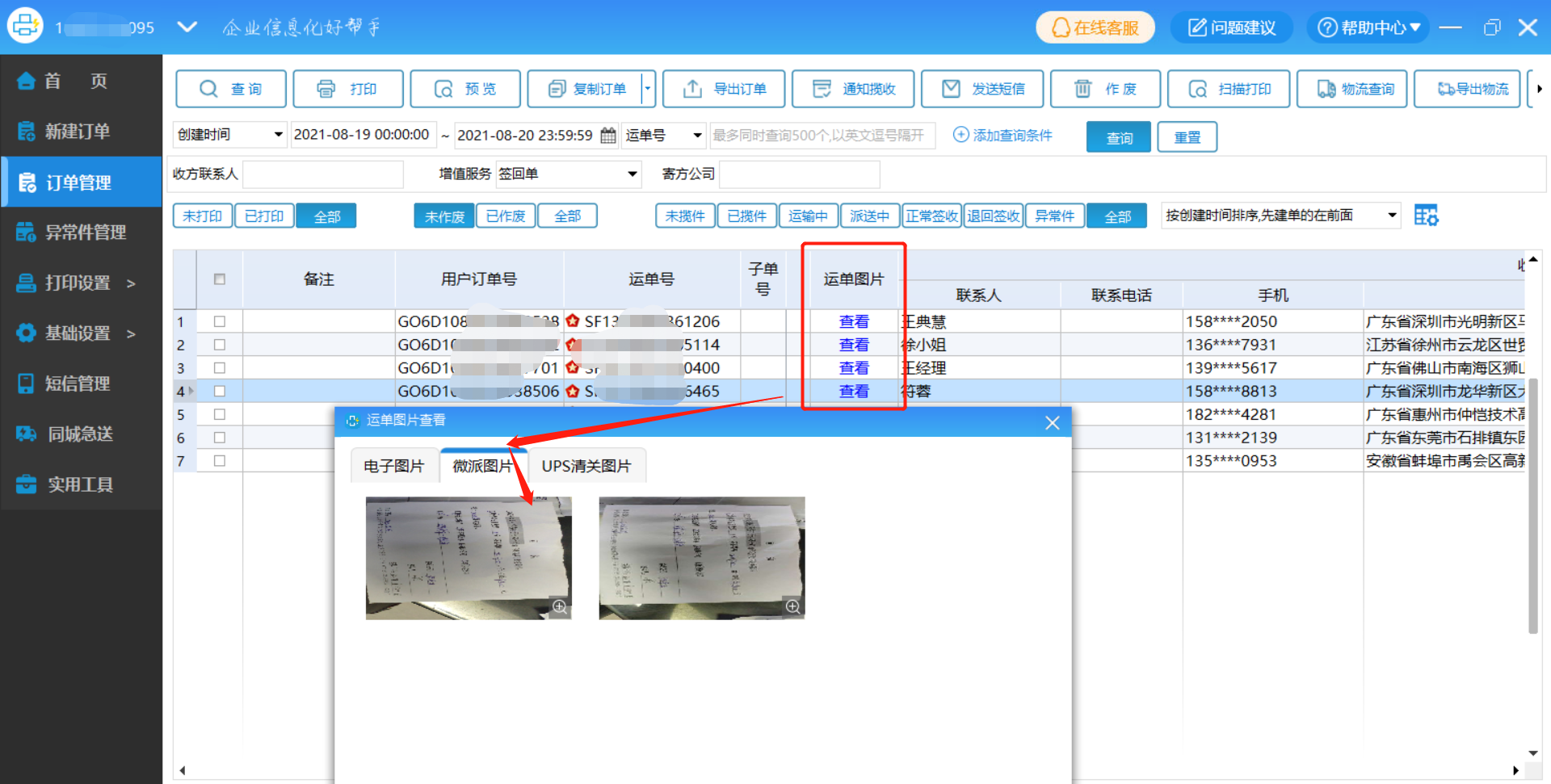
Task: Open 新建订单 in sidebar
Action: pyautogui.click(x=81, y=131)
